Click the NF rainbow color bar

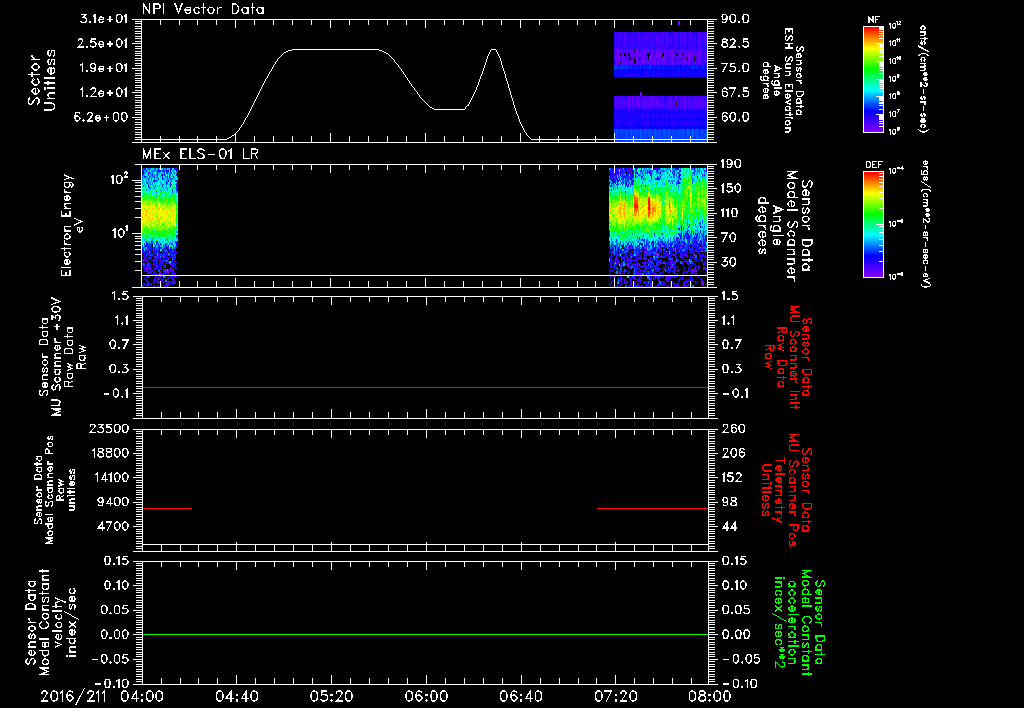873,79
